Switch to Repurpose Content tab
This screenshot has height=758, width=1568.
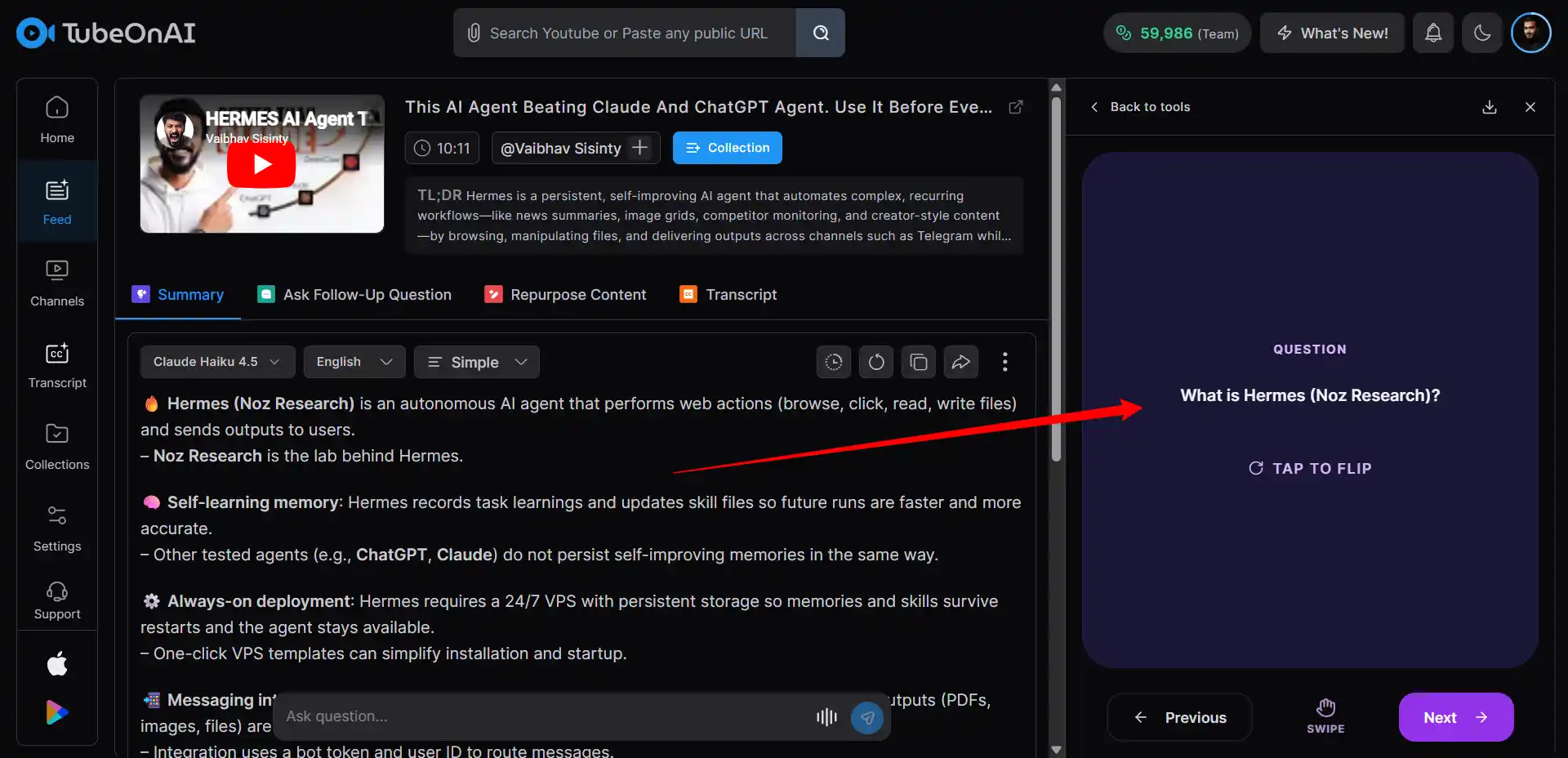(565, 294)
